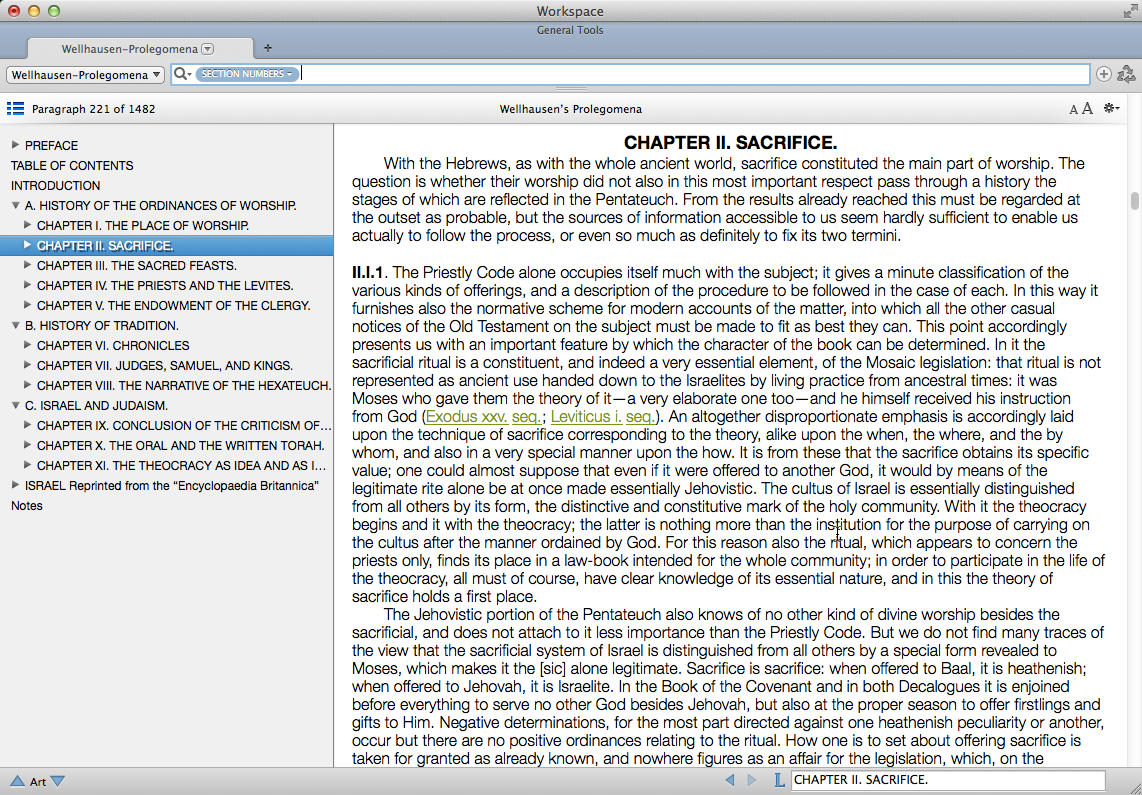Decrease text size with small A
Screen dimensions: 1142x795
tap(1073, 110)
